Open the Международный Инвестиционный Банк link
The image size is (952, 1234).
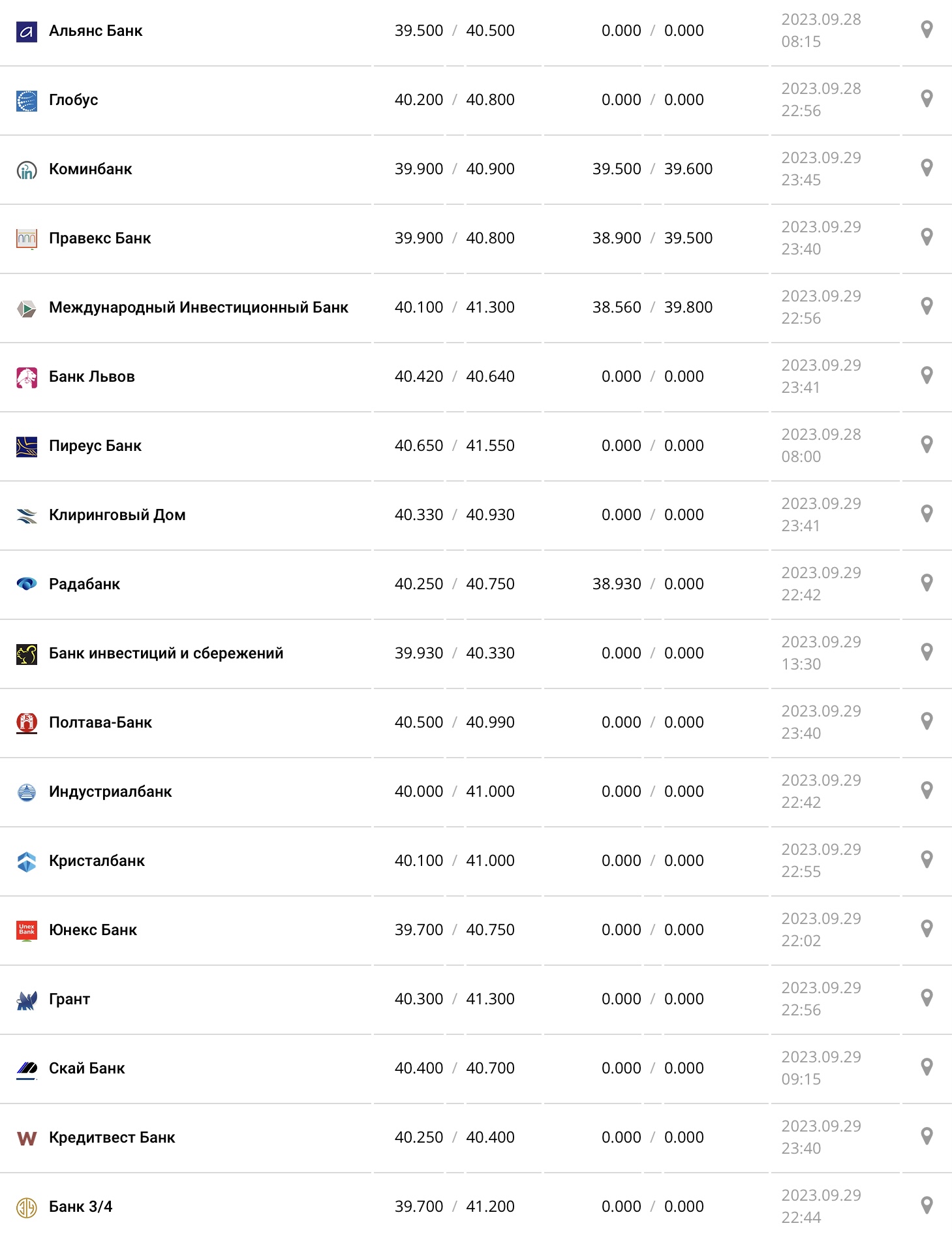(198, 307)
